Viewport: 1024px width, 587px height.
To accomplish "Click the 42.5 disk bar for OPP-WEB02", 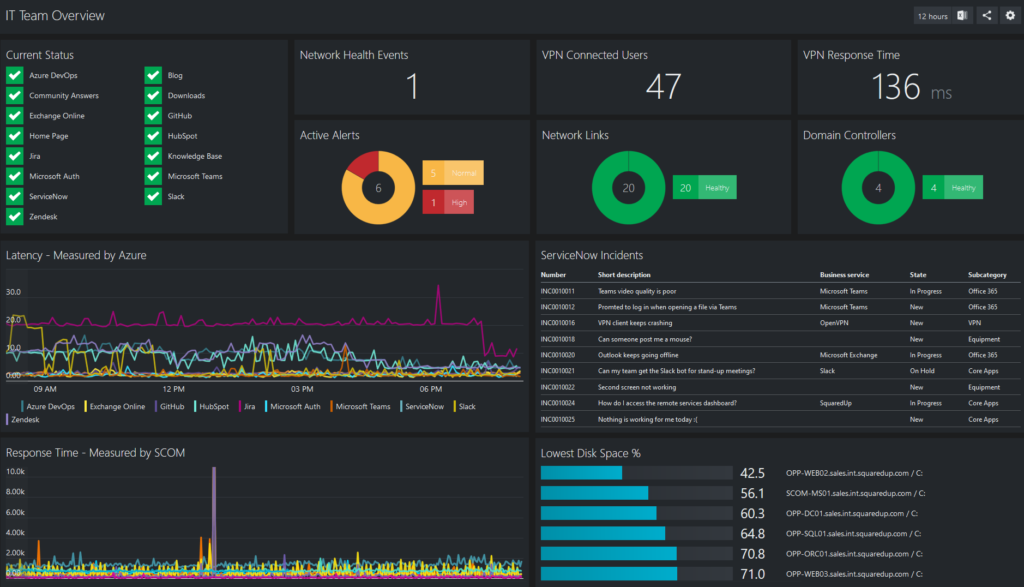I will 637,473.
